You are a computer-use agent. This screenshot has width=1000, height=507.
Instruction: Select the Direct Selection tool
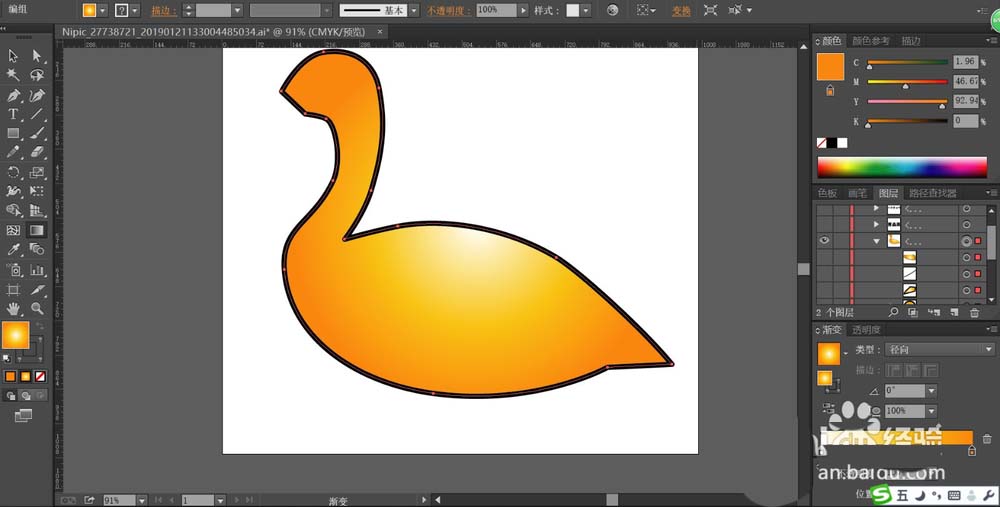pos(37,55)
